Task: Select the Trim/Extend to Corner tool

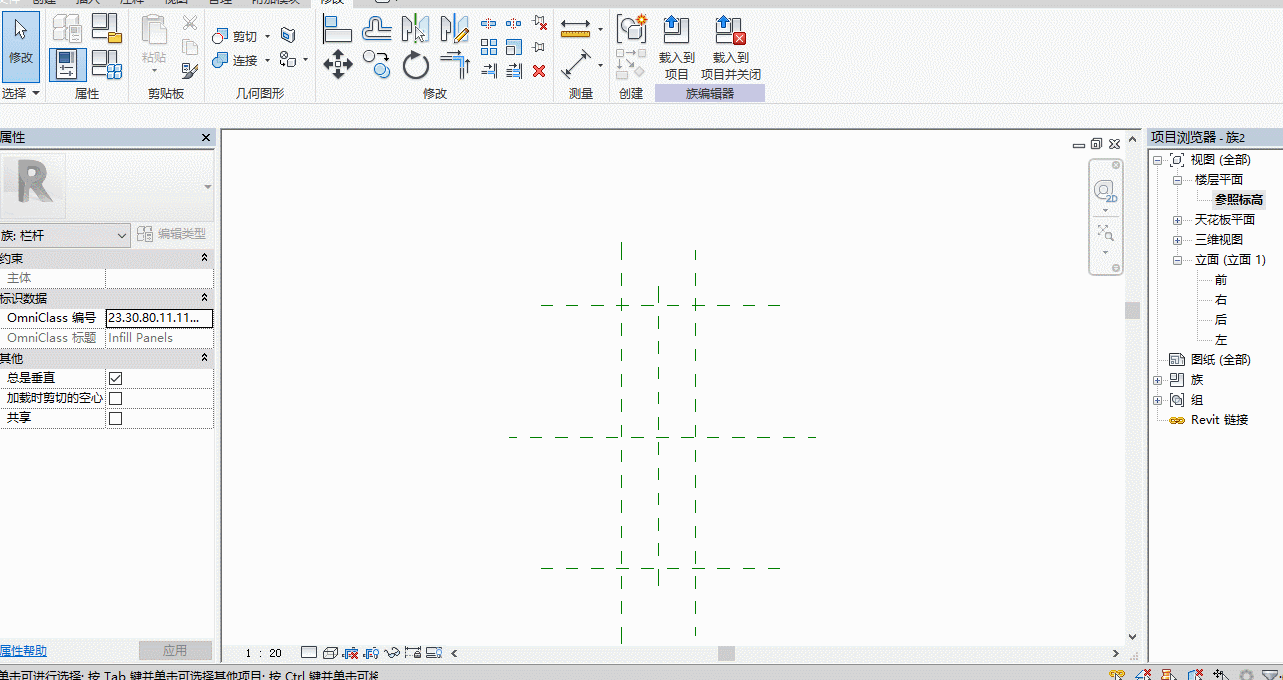Action: click(455, 65)
